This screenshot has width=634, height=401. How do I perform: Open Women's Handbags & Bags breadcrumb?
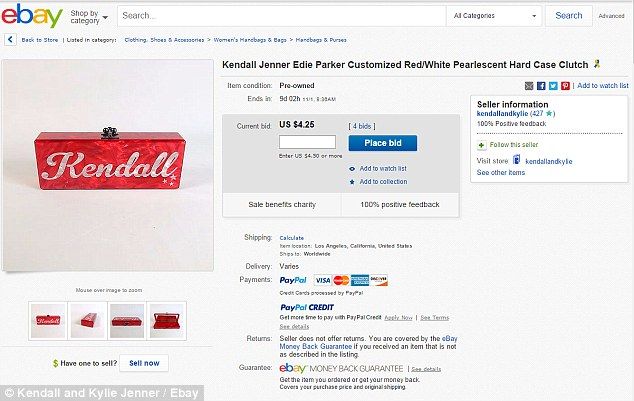[x=250, y=40]
